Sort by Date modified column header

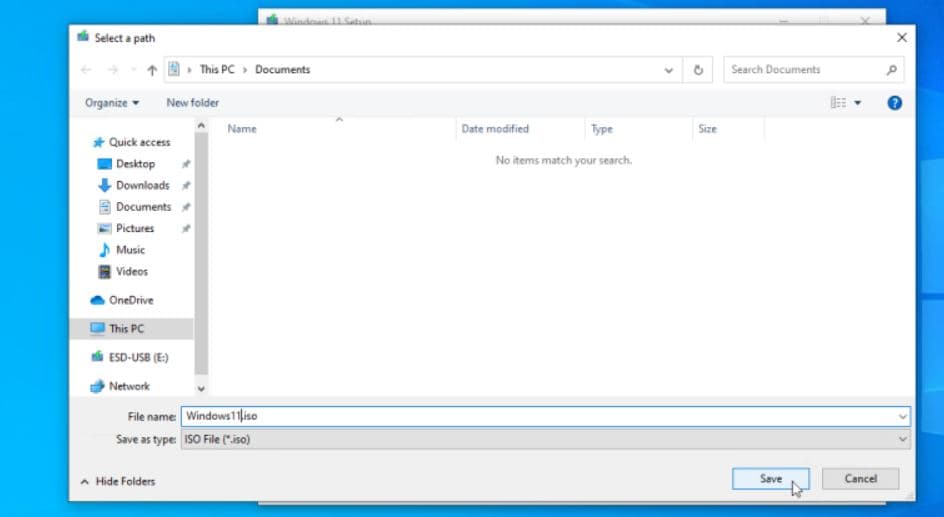click(495, 129)
